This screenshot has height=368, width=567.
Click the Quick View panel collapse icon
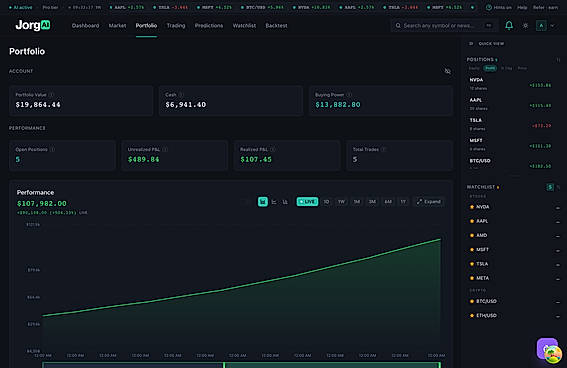click(471, 43)
